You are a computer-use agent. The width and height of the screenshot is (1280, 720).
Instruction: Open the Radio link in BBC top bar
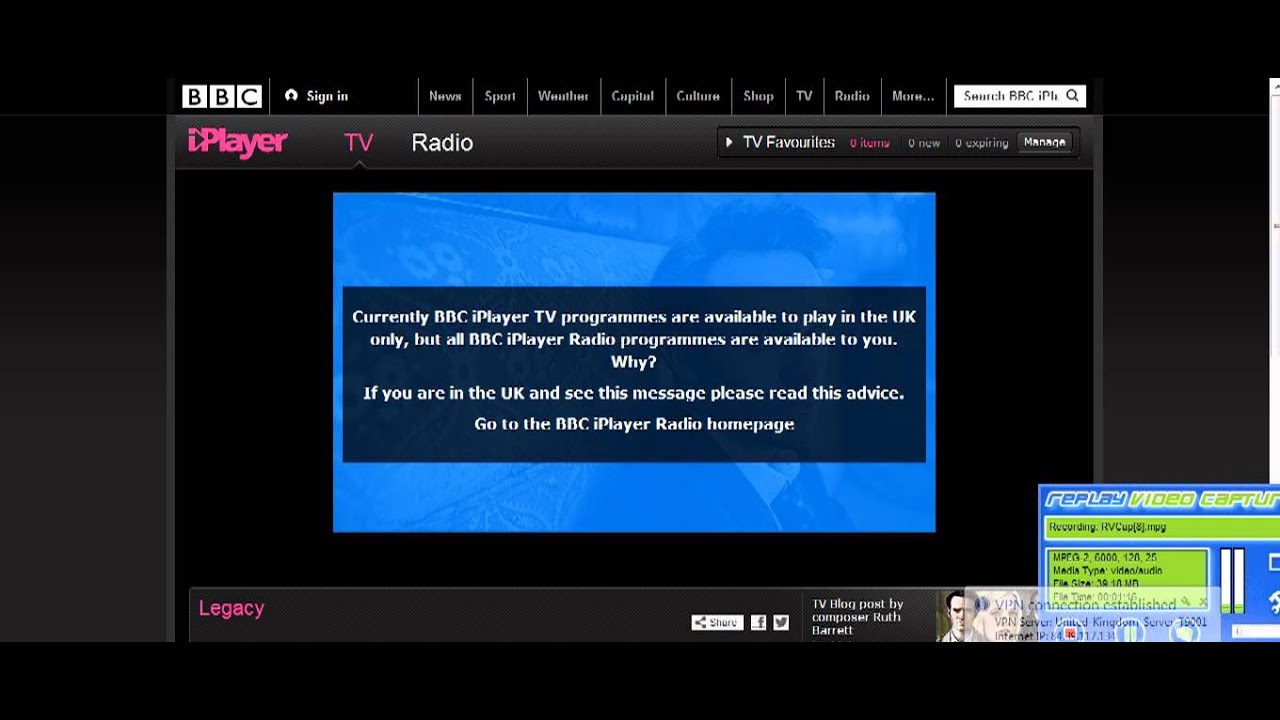[x=852, y=96]
